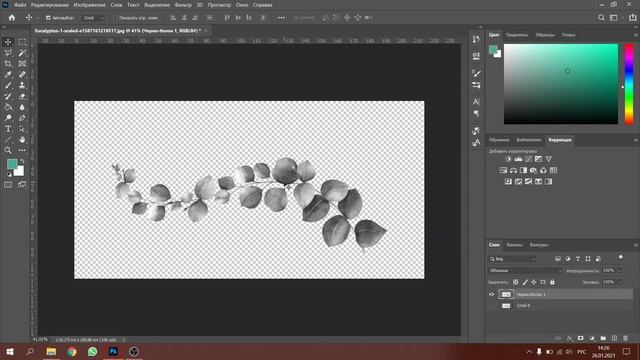Select the Dodge tool

pos(8,118)
